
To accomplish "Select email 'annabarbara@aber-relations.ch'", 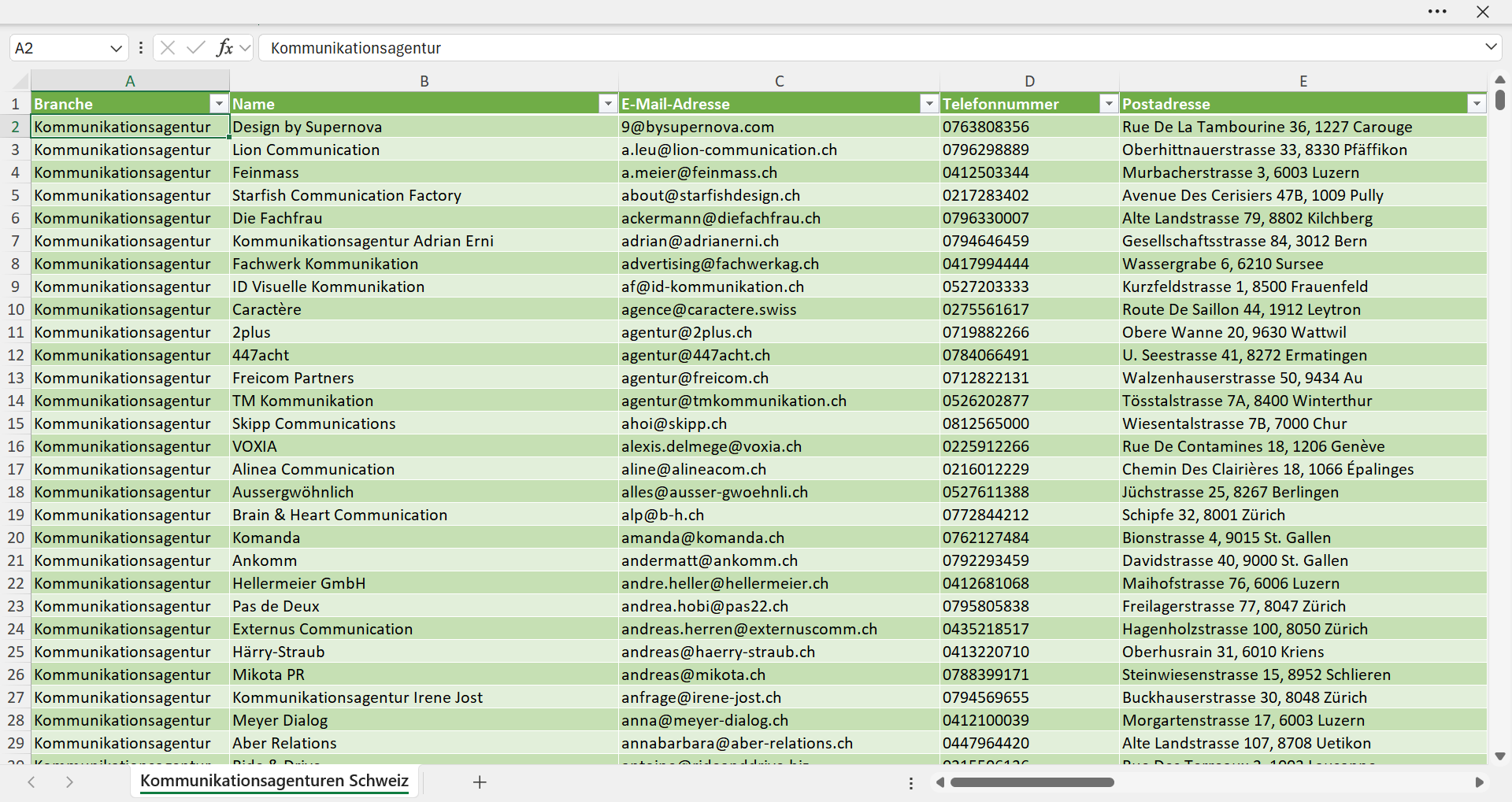I will click(779, 743).
